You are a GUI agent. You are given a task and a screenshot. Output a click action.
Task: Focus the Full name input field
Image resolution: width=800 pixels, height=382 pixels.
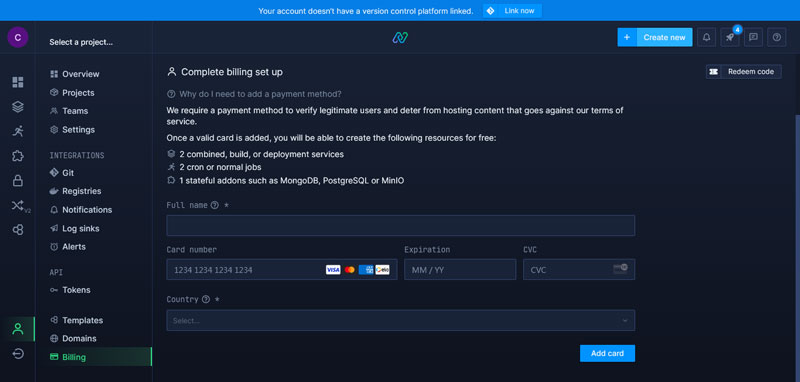point(401,225)
